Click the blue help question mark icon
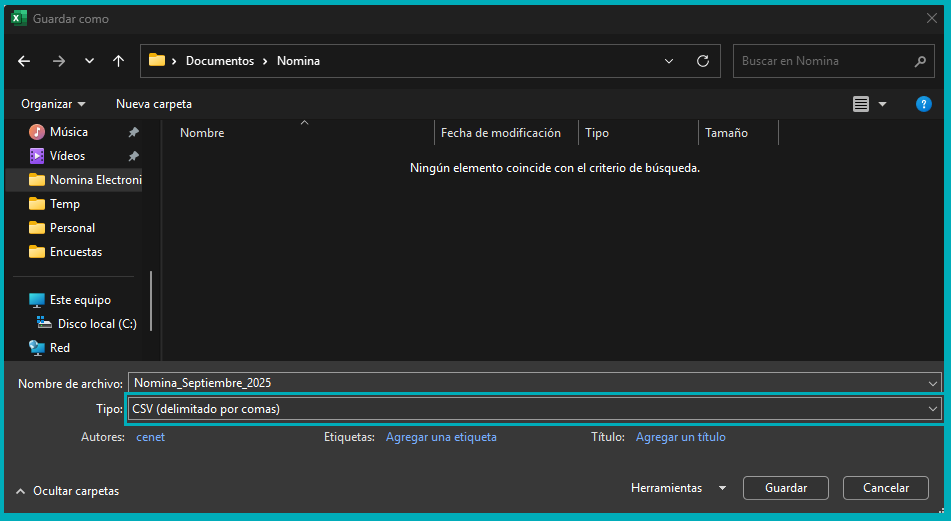 [924, 104]
